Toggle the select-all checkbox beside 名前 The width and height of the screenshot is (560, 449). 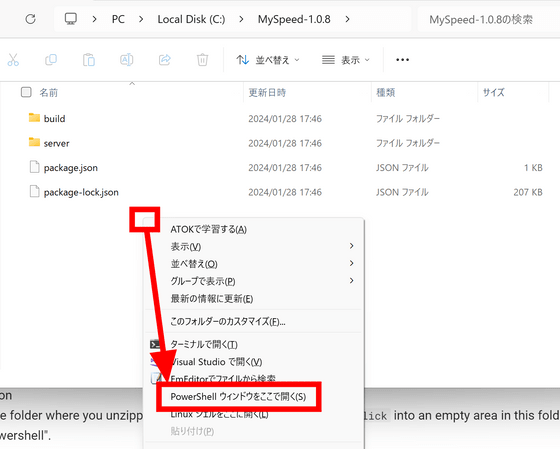[26, 92]
